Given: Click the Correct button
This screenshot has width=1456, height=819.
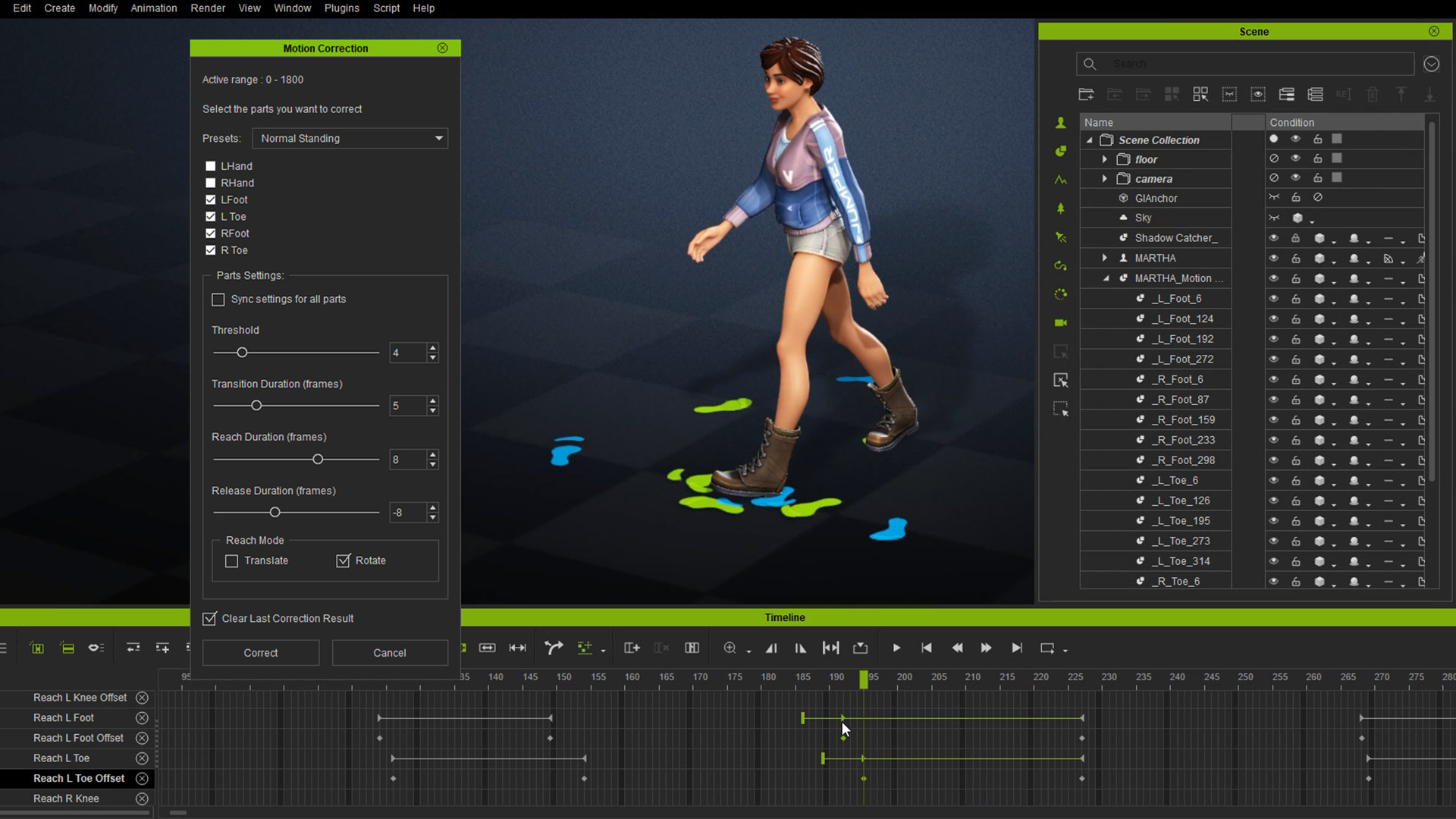Looking at the screenshot, I should 261,653.
